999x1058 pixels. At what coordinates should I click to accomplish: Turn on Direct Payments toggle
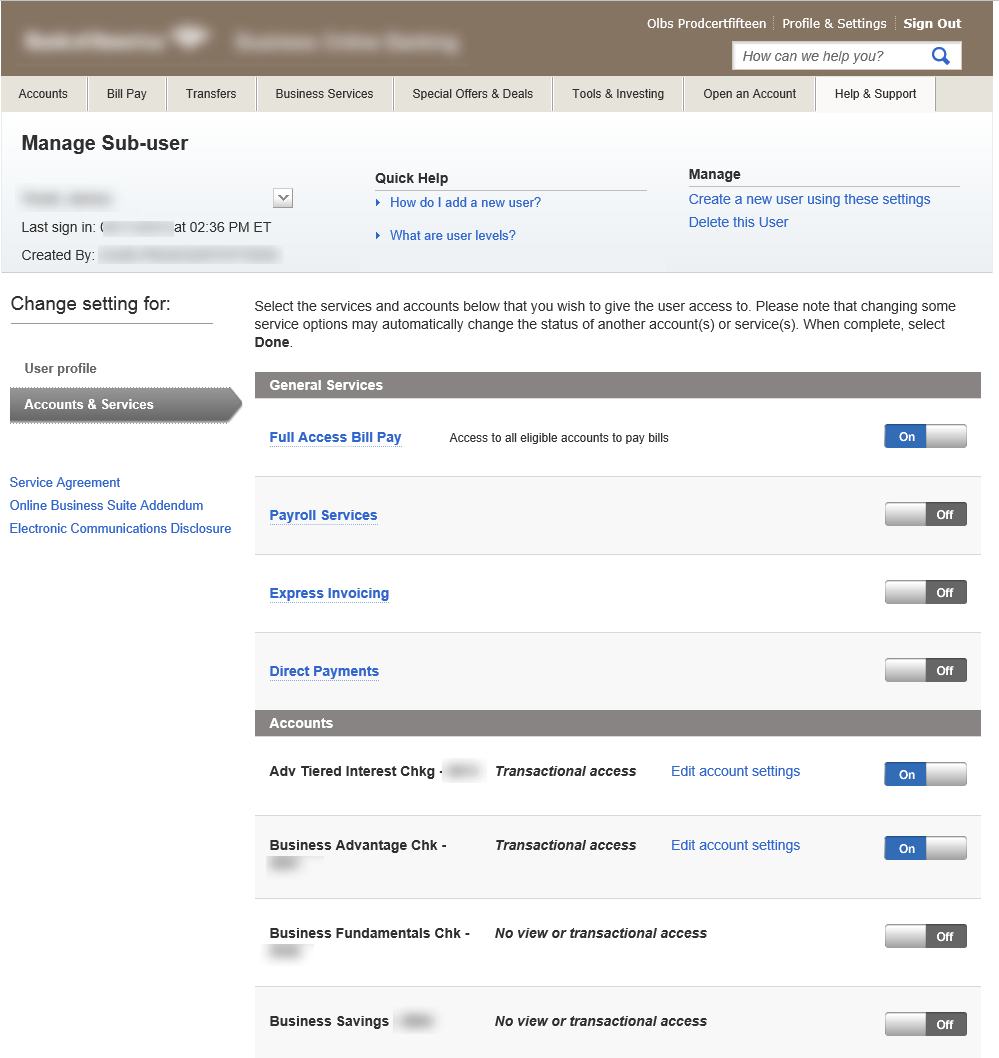925,671
